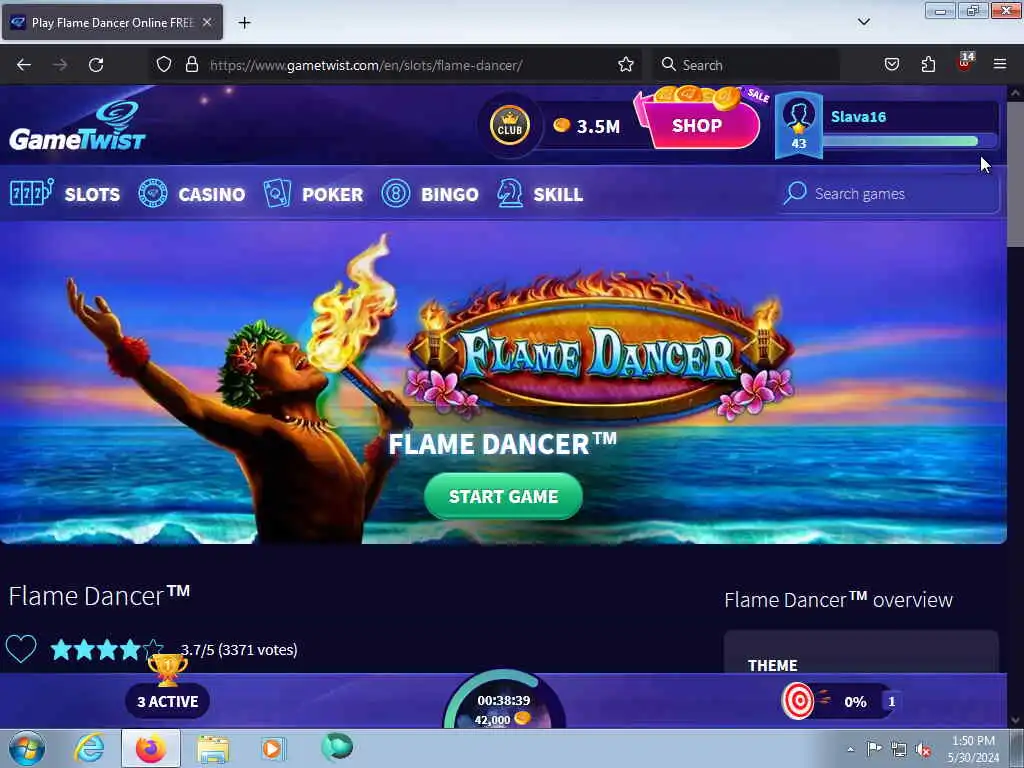Bookmark this page with star
The width and height of the screenshot is (1024, 768).
626,64
